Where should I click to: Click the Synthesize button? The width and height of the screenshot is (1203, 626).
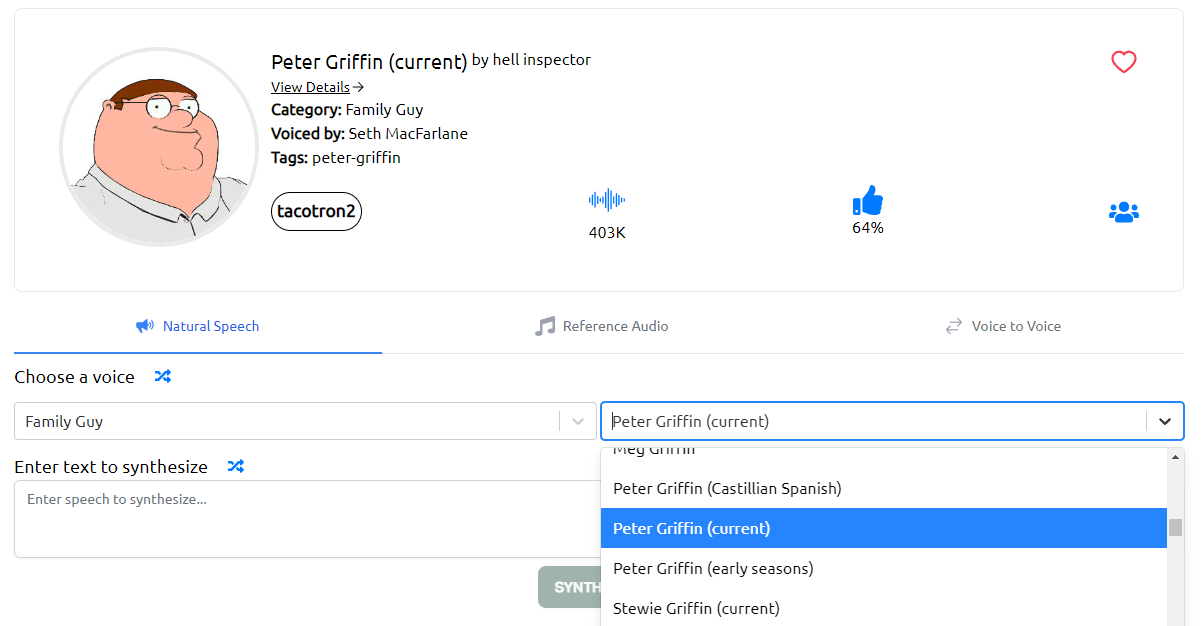point(570,587)
